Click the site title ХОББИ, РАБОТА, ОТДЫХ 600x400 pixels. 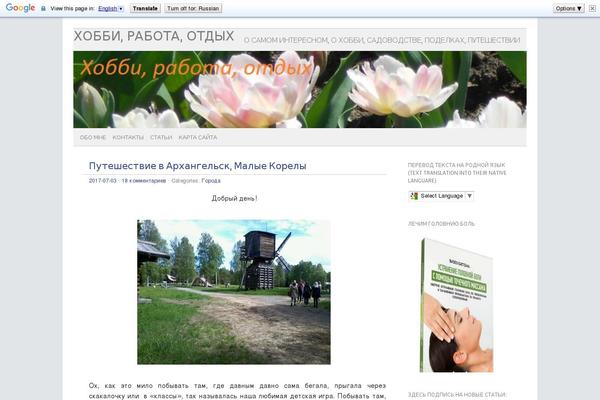154,36
